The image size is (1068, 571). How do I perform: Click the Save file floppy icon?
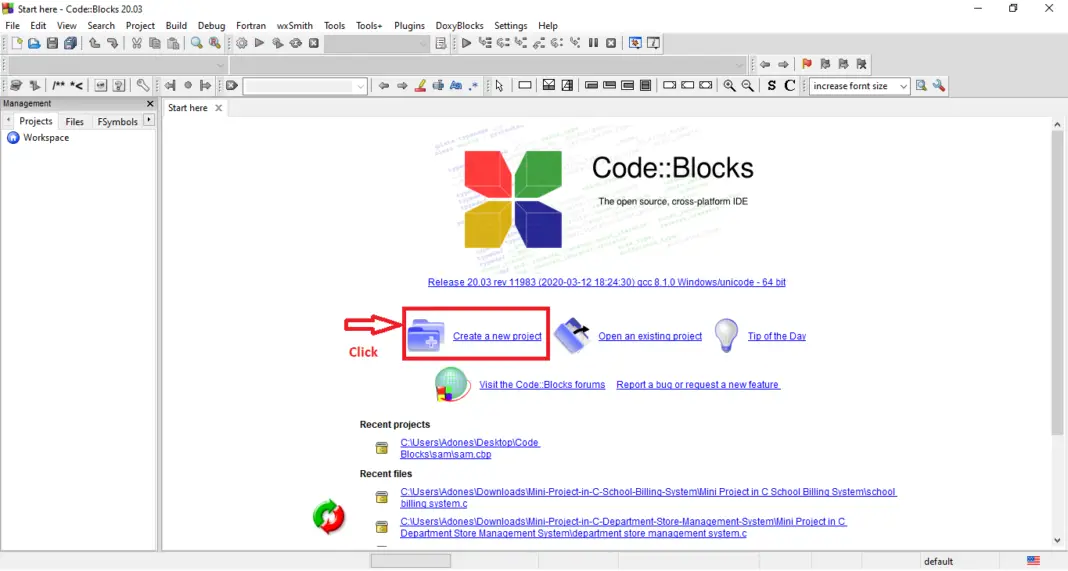tap(52, 44)
